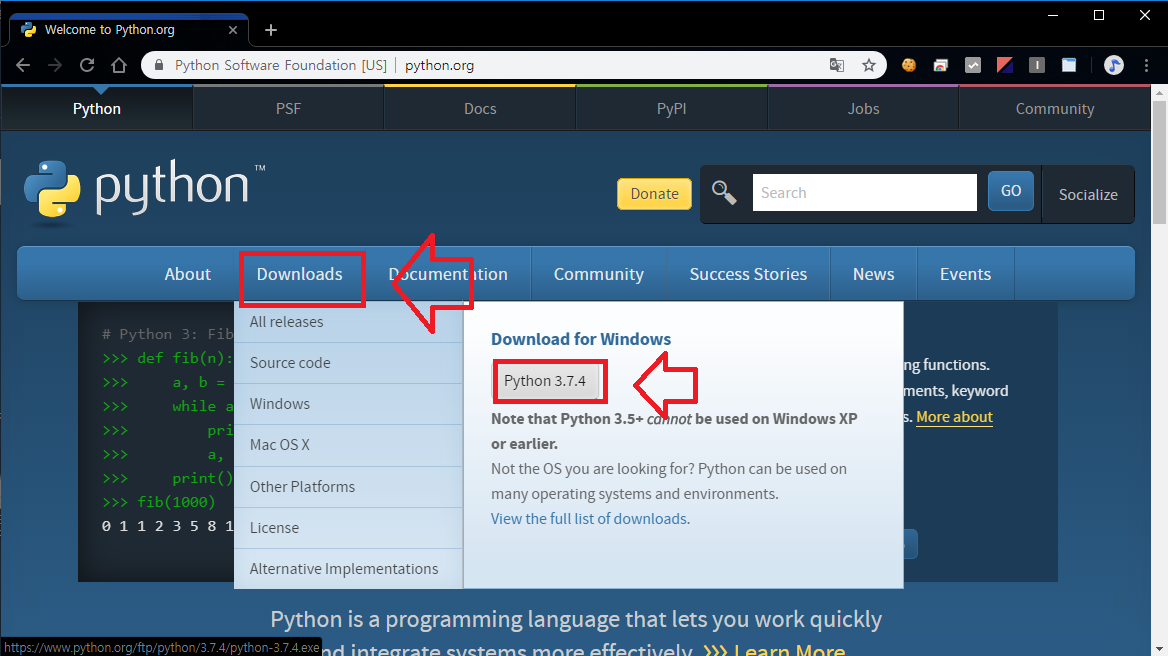Click the page vertical scrollbar

tap(1159, 161)
